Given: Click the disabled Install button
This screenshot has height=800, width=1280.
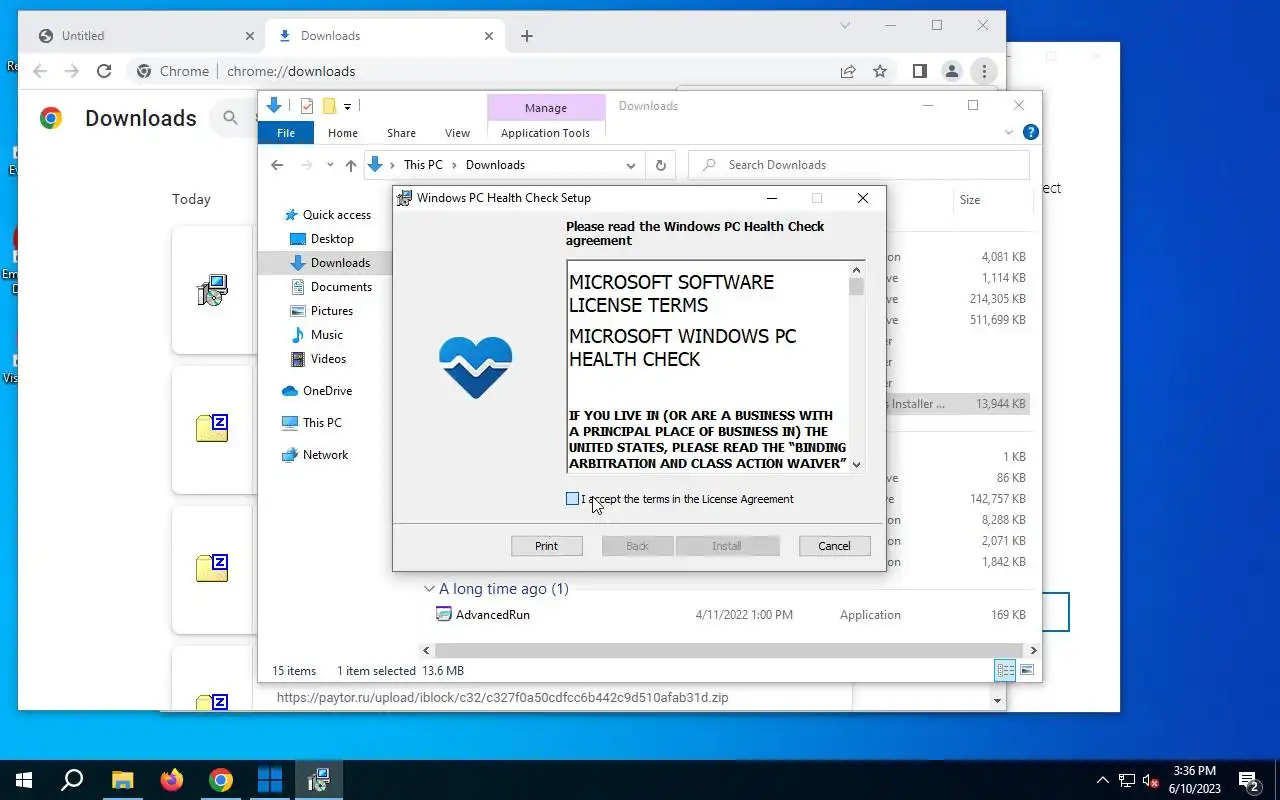Looking at the screenshot, I should pyautogui.click(x=727, y=546).
